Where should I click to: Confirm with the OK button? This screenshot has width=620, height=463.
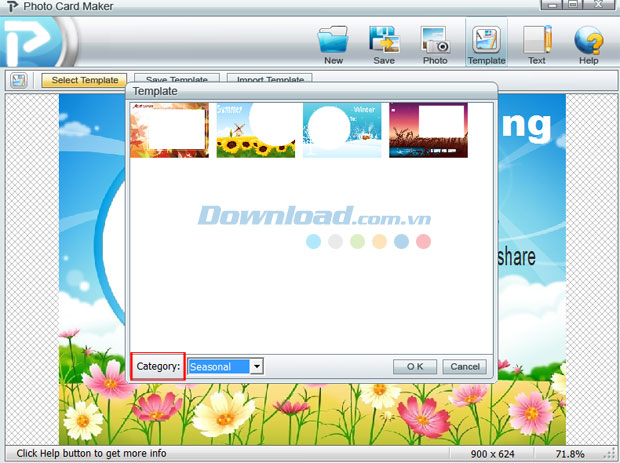(x=415, y=367)
